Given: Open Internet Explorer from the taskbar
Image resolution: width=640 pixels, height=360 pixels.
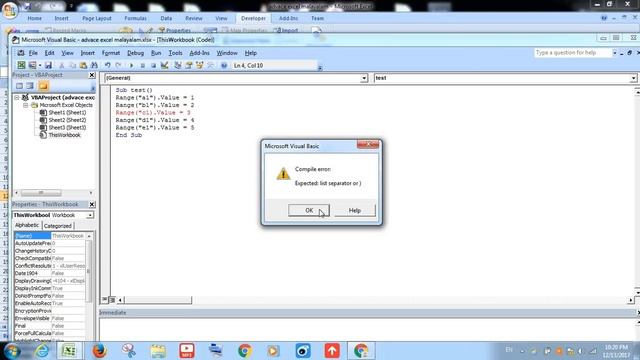Looking at the screenshot, I should (x=41, y=351).
